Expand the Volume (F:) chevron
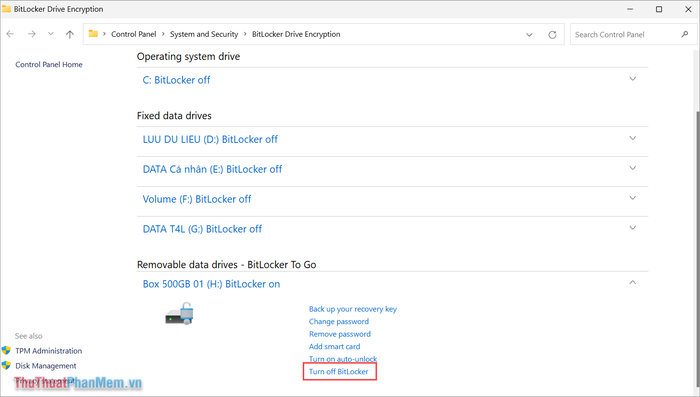The width and height of the screenshot is (700, 397). tap(633, 198)
